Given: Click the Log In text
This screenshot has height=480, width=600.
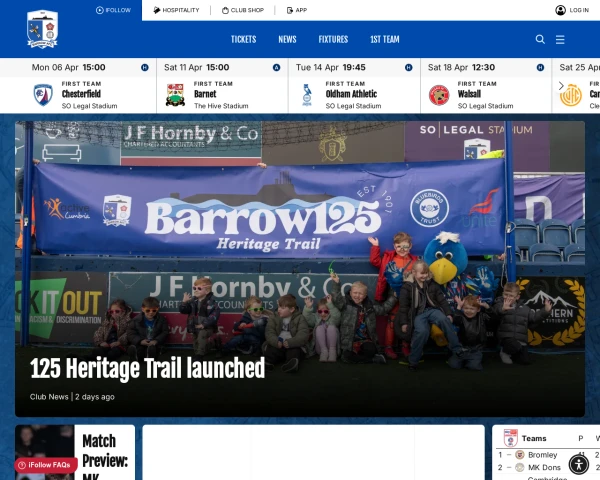Looking at the screenshot, I should point(579,10).
